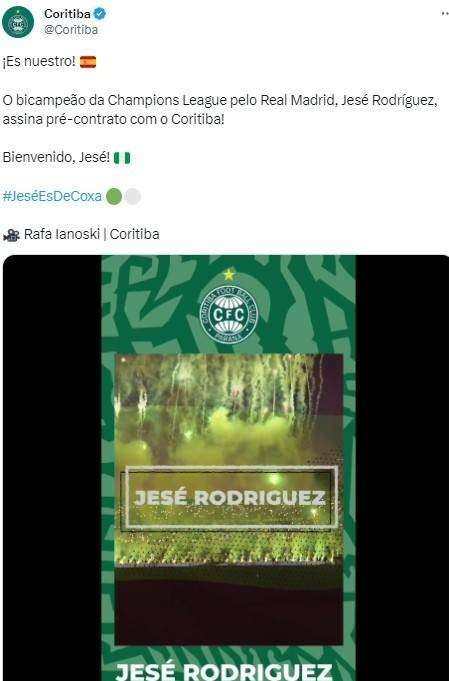Click the ¡Es nuestro! opening text
Screen dimensions: 449x681
pyautogui.click(x=39, y=62)
